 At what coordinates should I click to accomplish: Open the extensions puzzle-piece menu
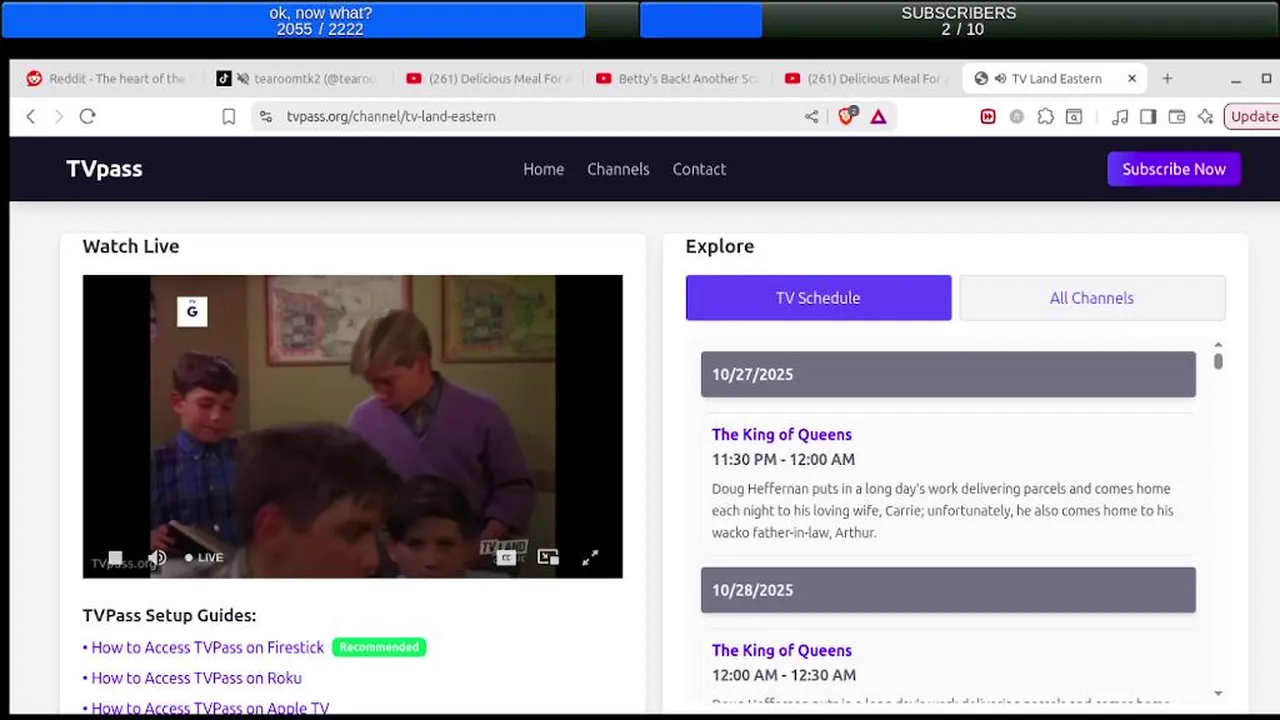[x=1045, y=117]
